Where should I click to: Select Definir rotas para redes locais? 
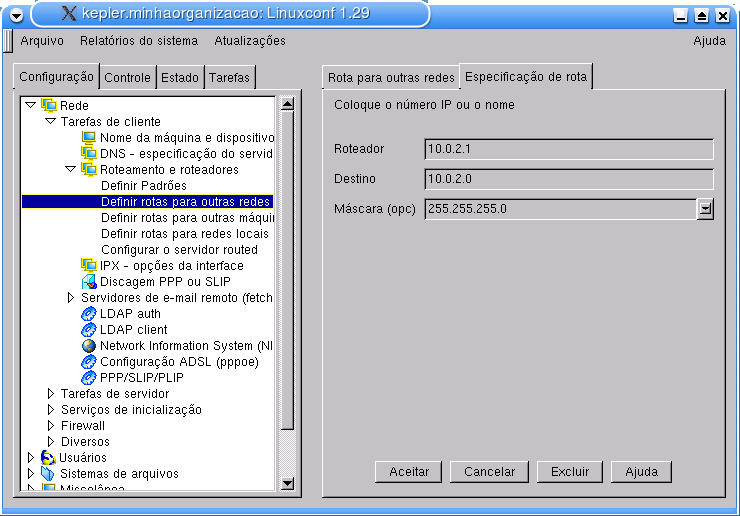tap(185, 234)
